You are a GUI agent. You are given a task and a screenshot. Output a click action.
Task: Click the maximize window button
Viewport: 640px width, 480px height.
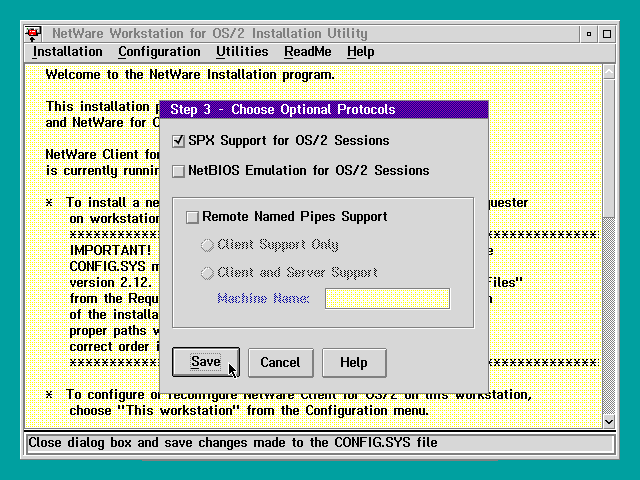(x=607, y=34)
